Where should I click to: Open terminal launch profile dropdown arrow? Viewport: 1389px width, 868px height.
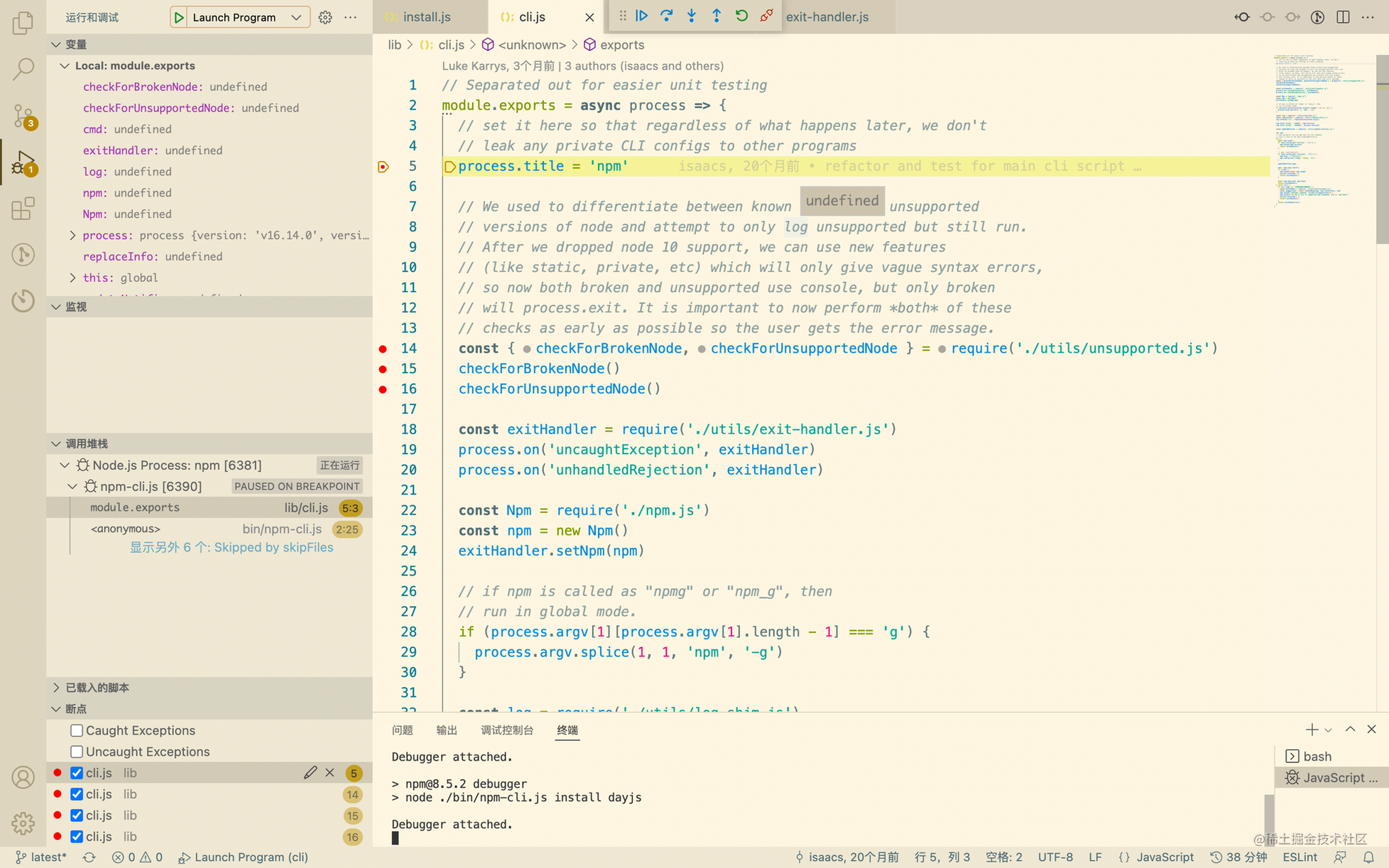click(1328, 730)
